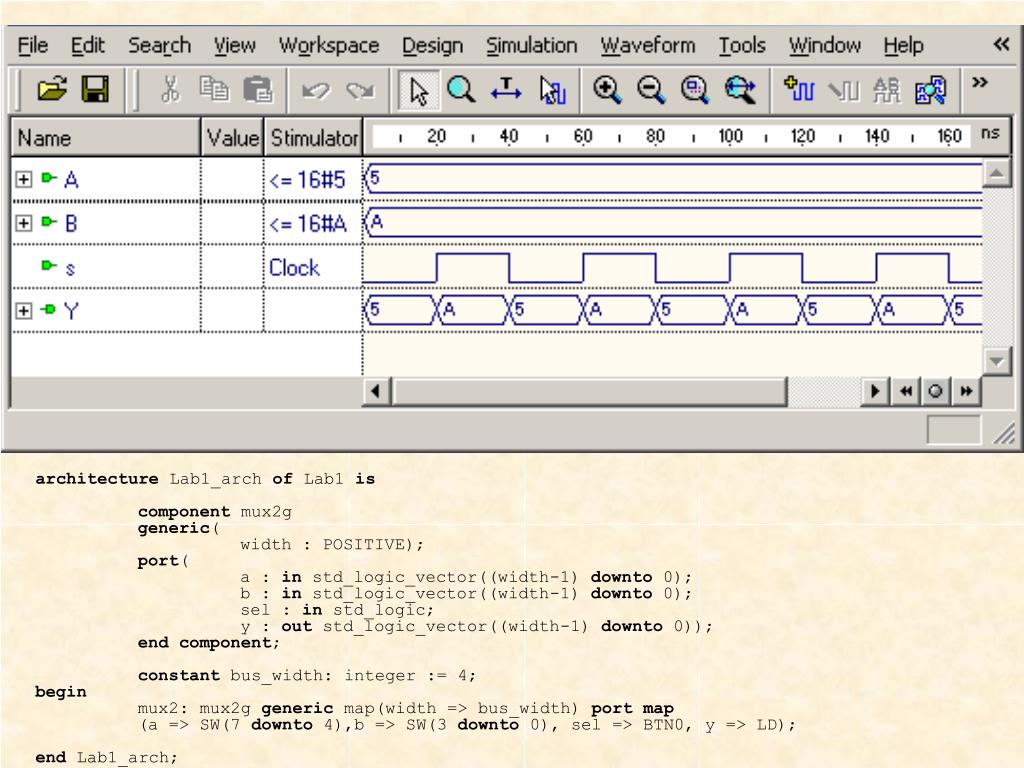Click the 160 ns mark on time ruler
This screenshot has width=1024, height=768.
(949, 136)
